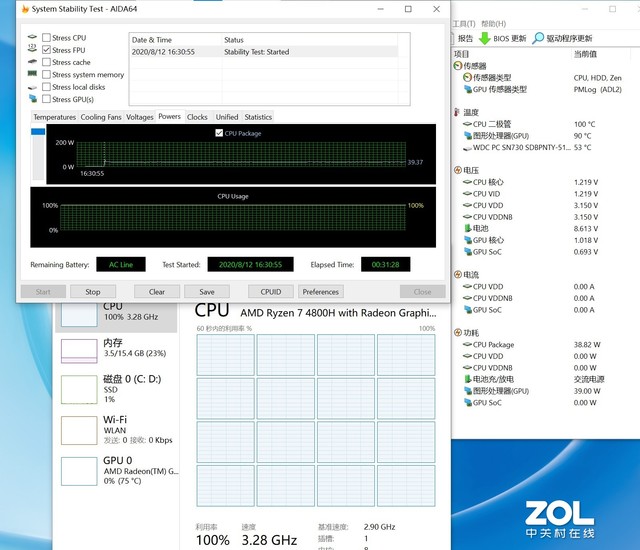Click the Stress system memory RAM icon

coord(32,73)
